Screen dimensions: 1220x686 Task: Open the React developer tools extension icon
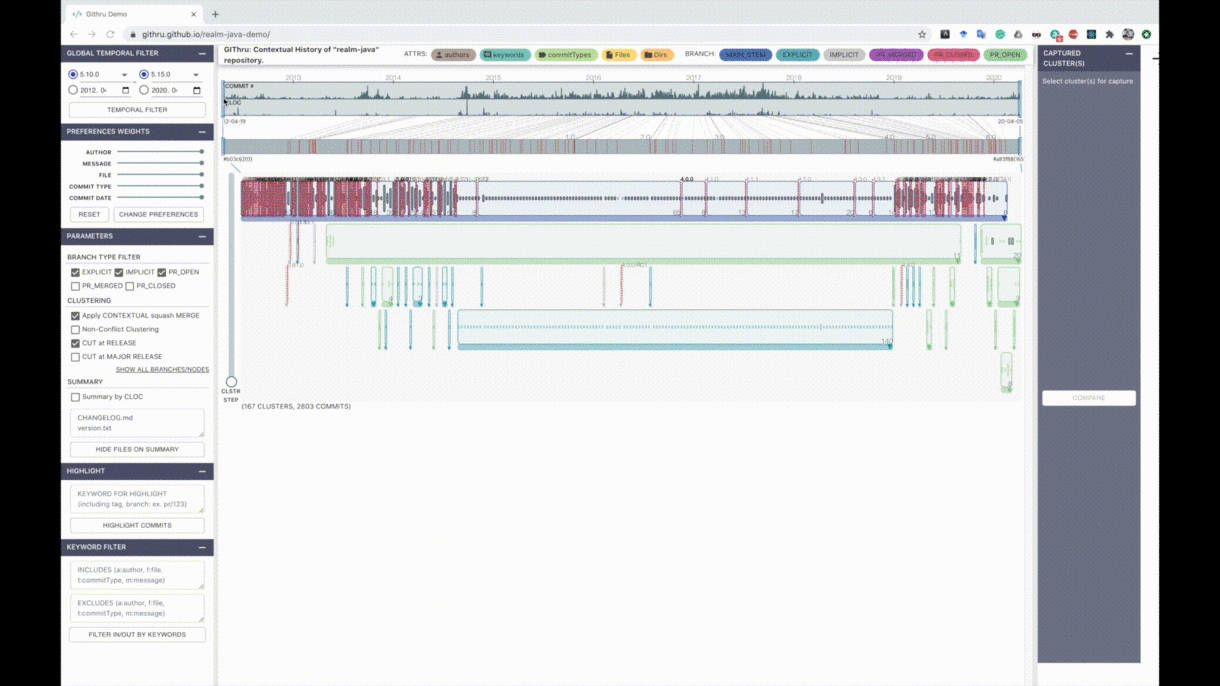point(1091,34)
